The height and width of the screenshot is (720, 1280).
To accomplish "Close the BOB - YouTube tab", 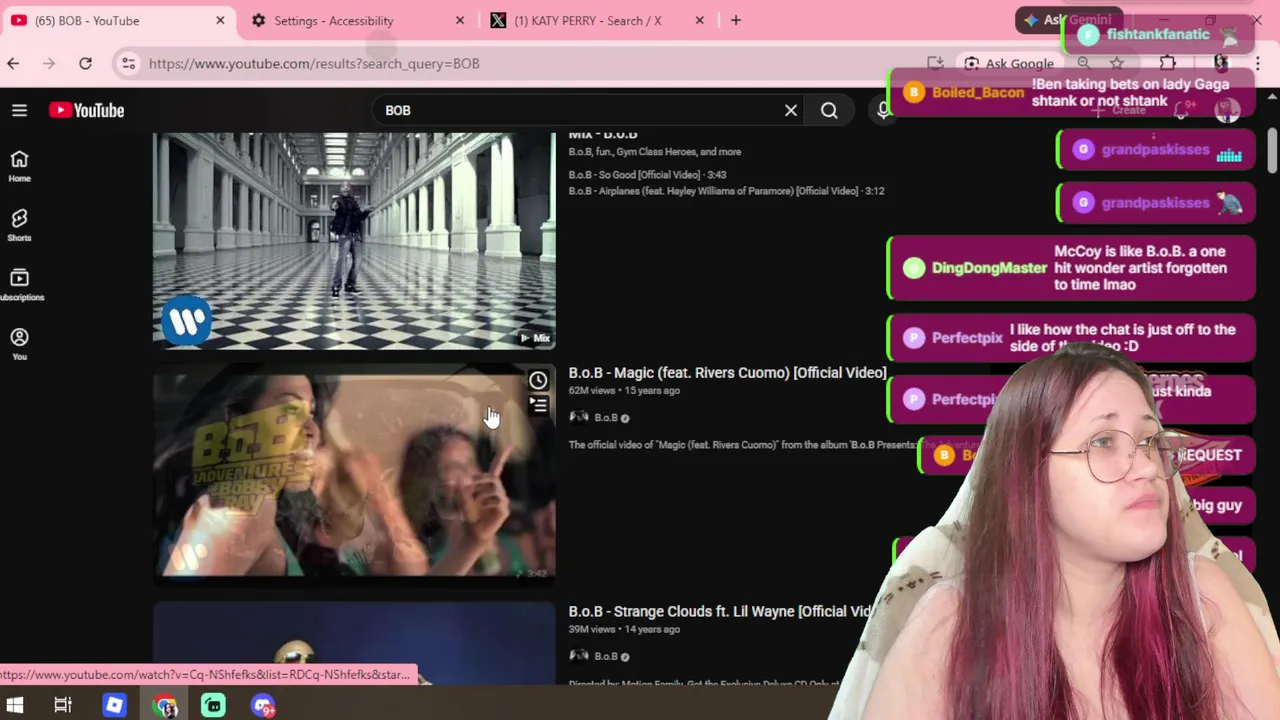I will [x=220, y=20].
